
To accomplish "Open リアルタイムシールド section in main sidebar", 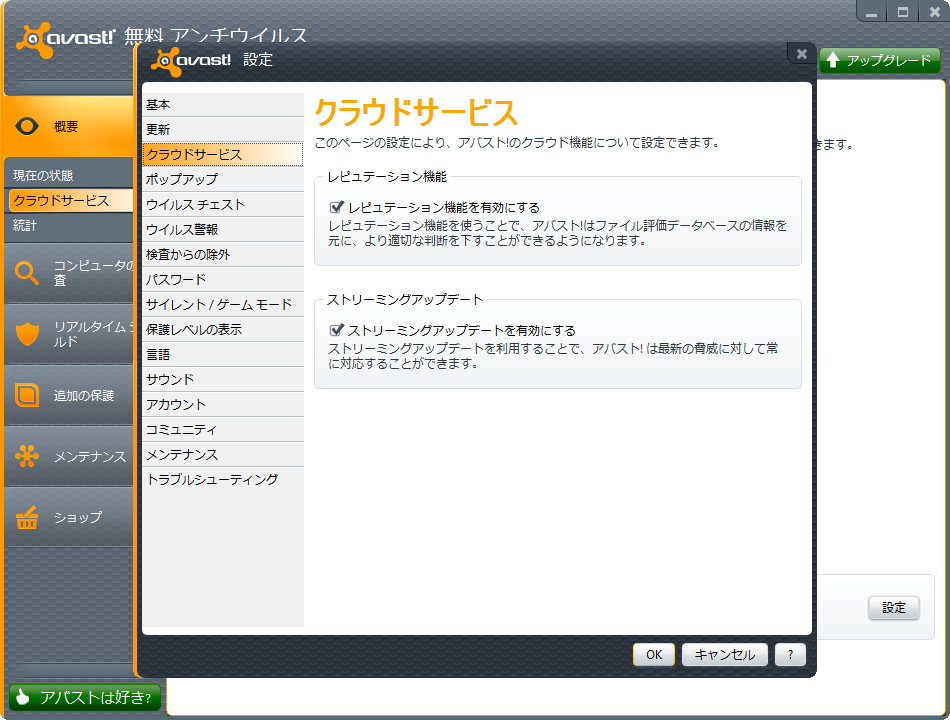I will 68,334.
